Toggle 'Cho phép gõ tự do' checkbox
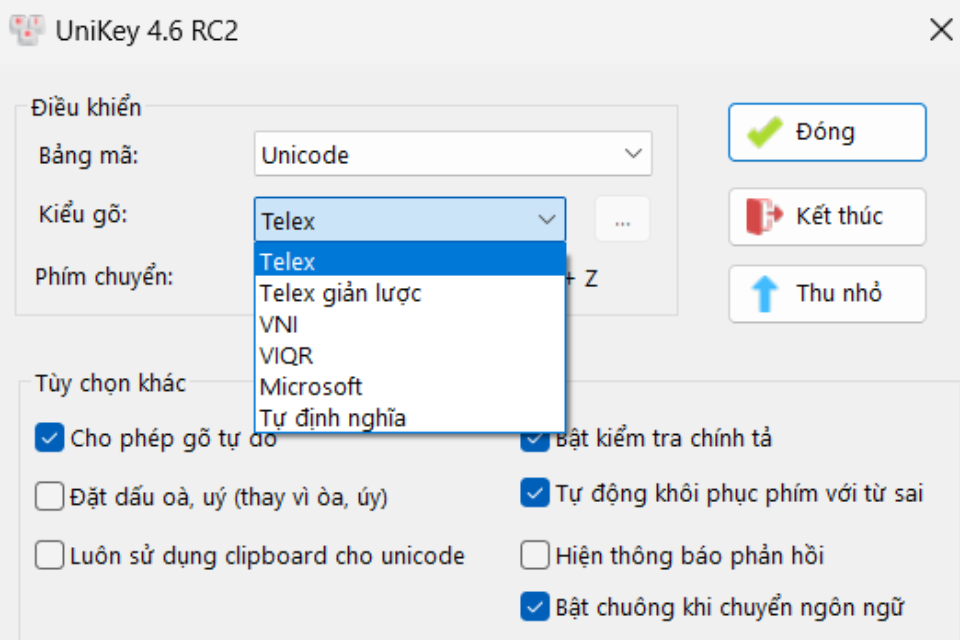 (x=49, y=438)
